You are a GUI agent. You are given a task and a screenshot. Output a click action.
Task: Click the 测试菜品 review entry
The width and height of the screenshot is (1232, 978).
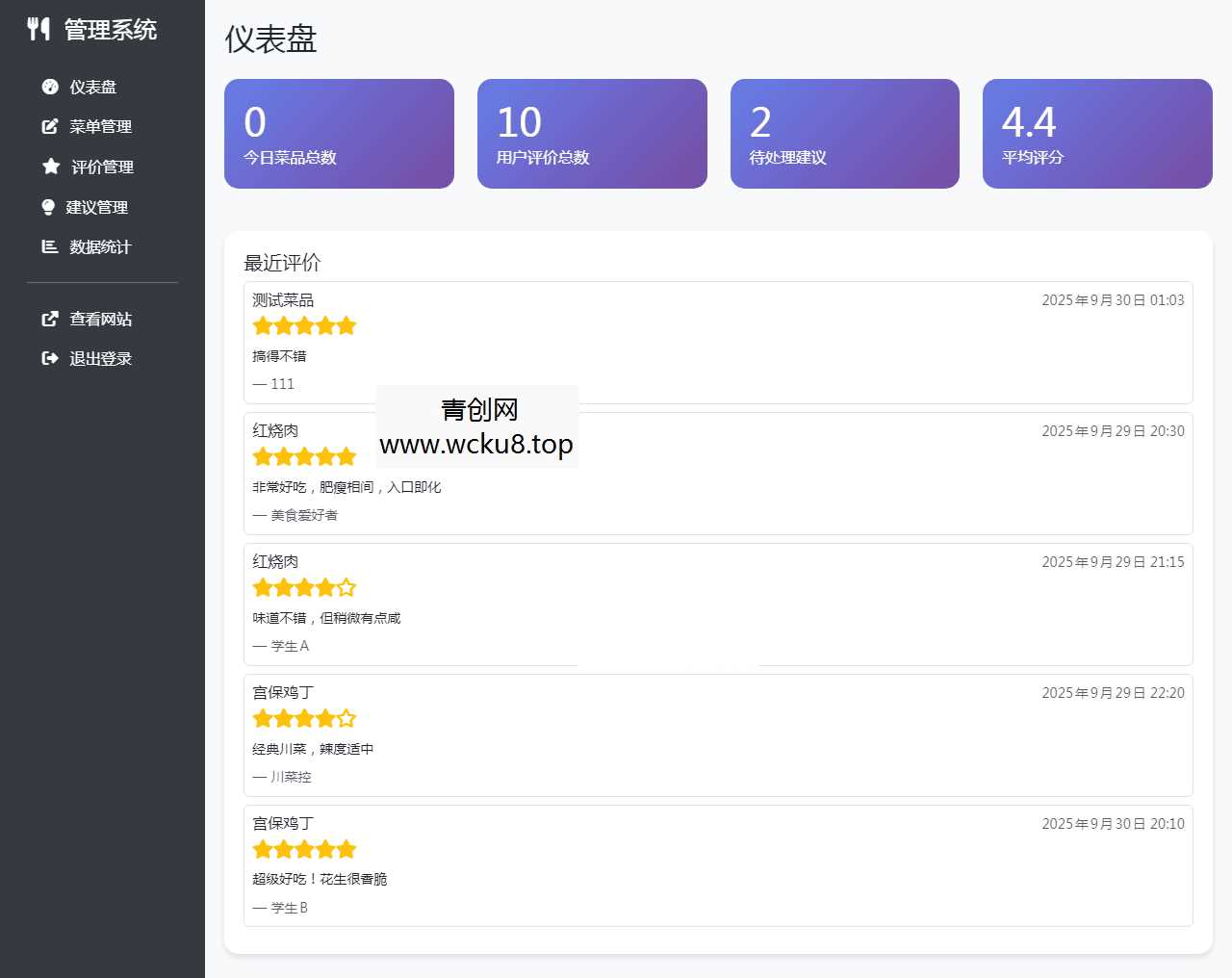[x=718, y=343]
